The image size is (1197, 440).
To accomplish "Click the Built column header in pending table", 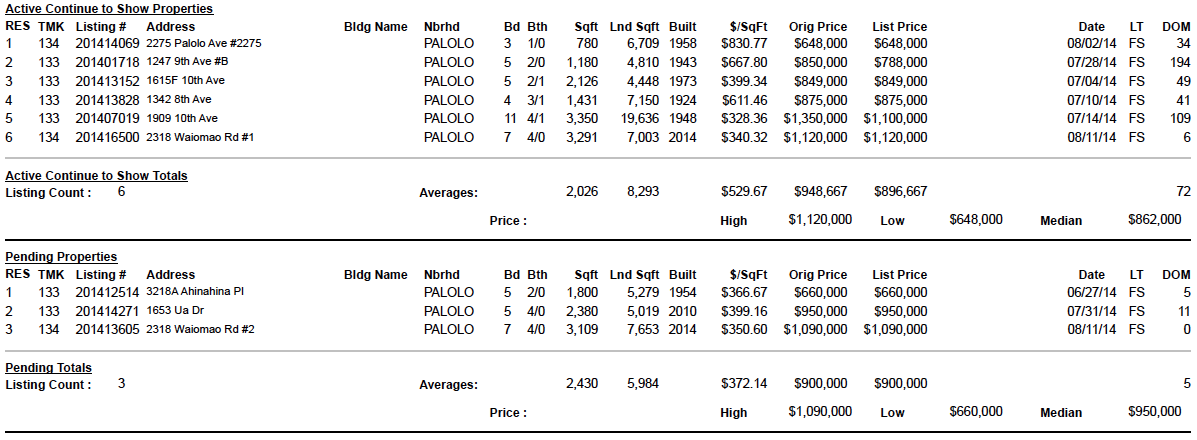I will click(x=682, y=275).
